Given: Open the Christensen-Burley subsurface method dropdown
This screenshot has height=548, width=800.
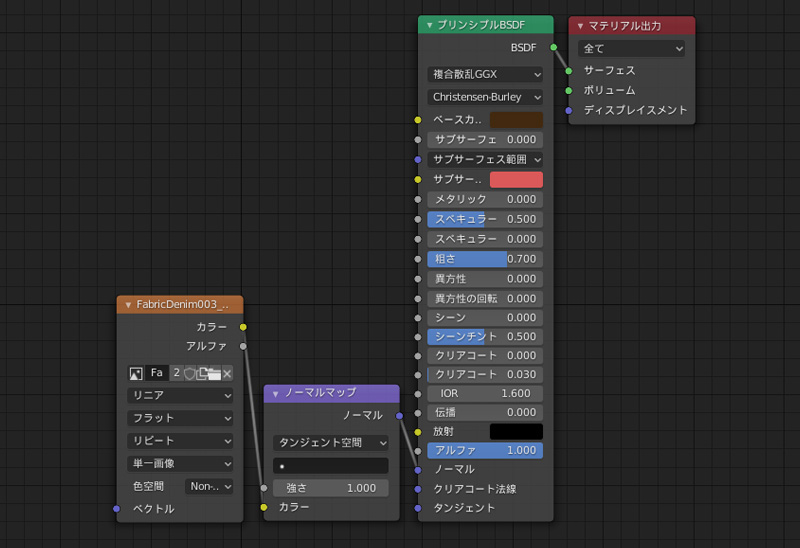Looking at the screenshot, I should click(x=485, y=98).
